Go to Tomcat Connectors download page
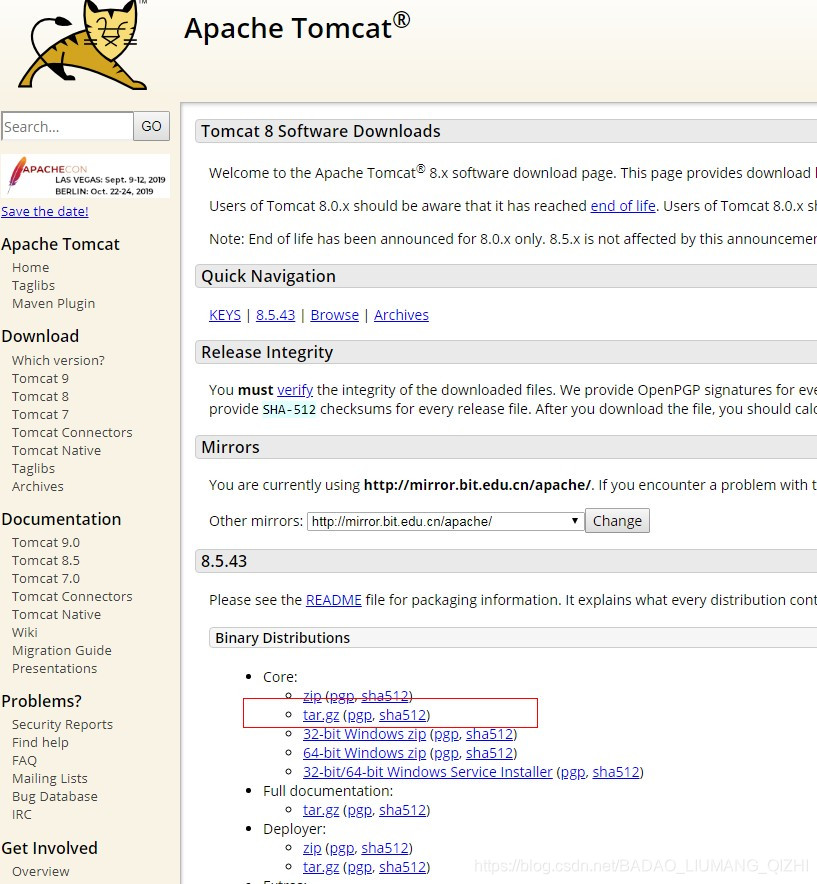817x884 pixels. (x=71, y=432)
